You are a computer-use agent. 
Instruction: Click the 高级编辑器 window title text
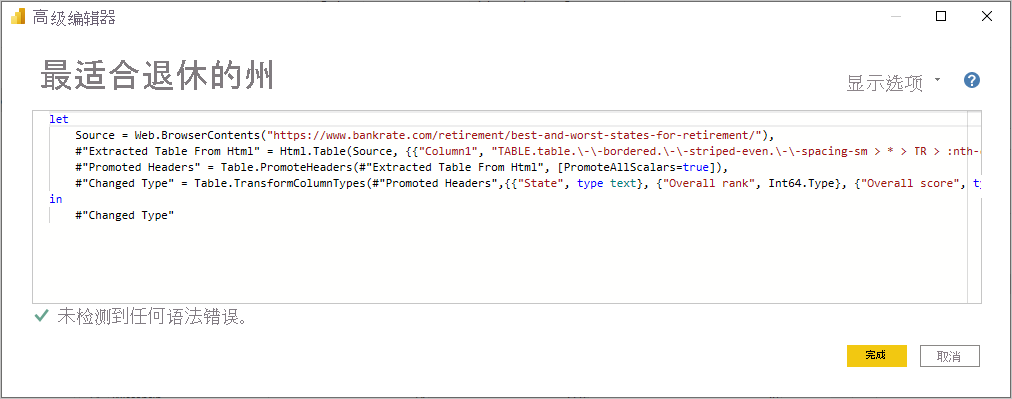(74, 17)
